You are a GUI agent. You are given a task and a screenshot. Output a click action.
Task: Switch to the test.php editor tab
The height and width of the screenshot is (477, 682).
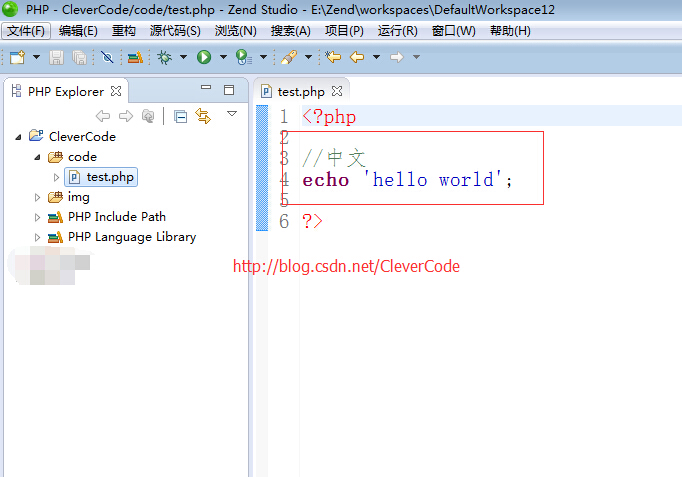301,92
